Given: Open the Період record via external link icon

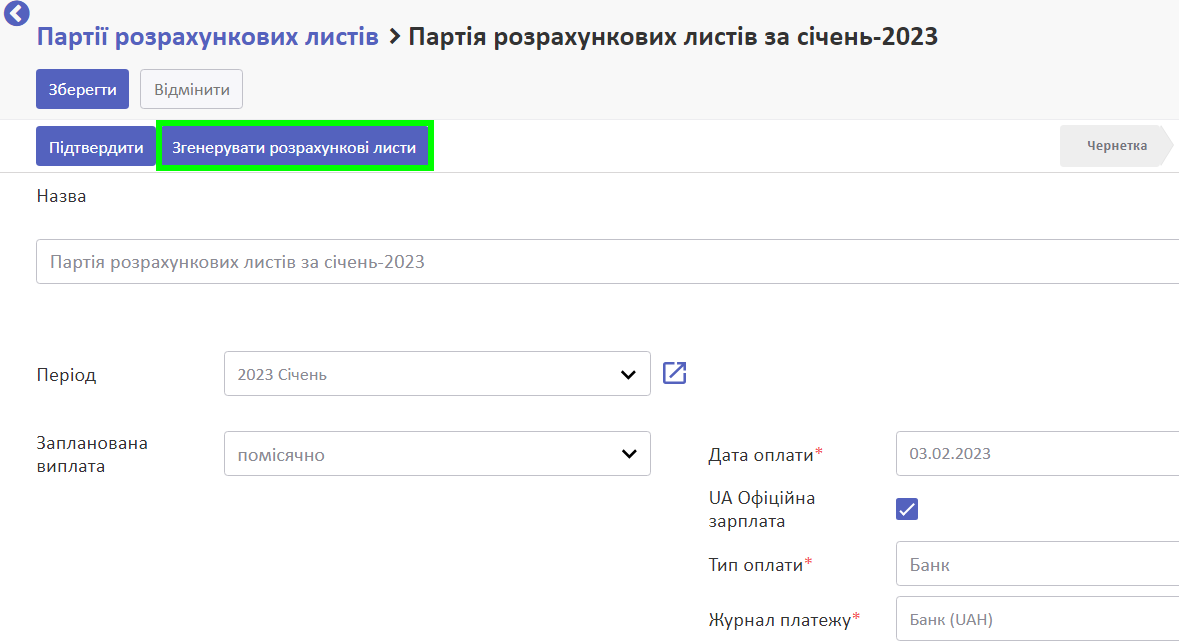Looking at the screenshot, I should [675, 374].
